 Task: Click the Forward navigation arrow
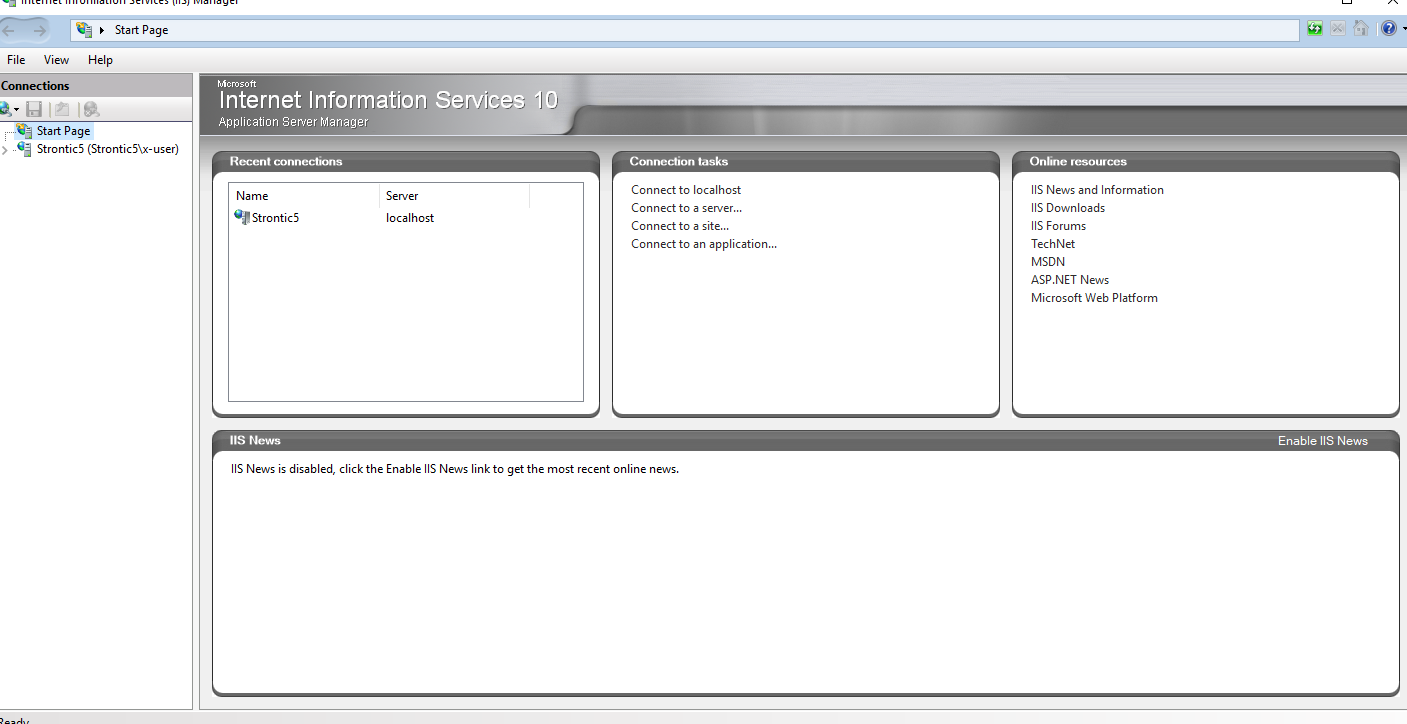39,30
